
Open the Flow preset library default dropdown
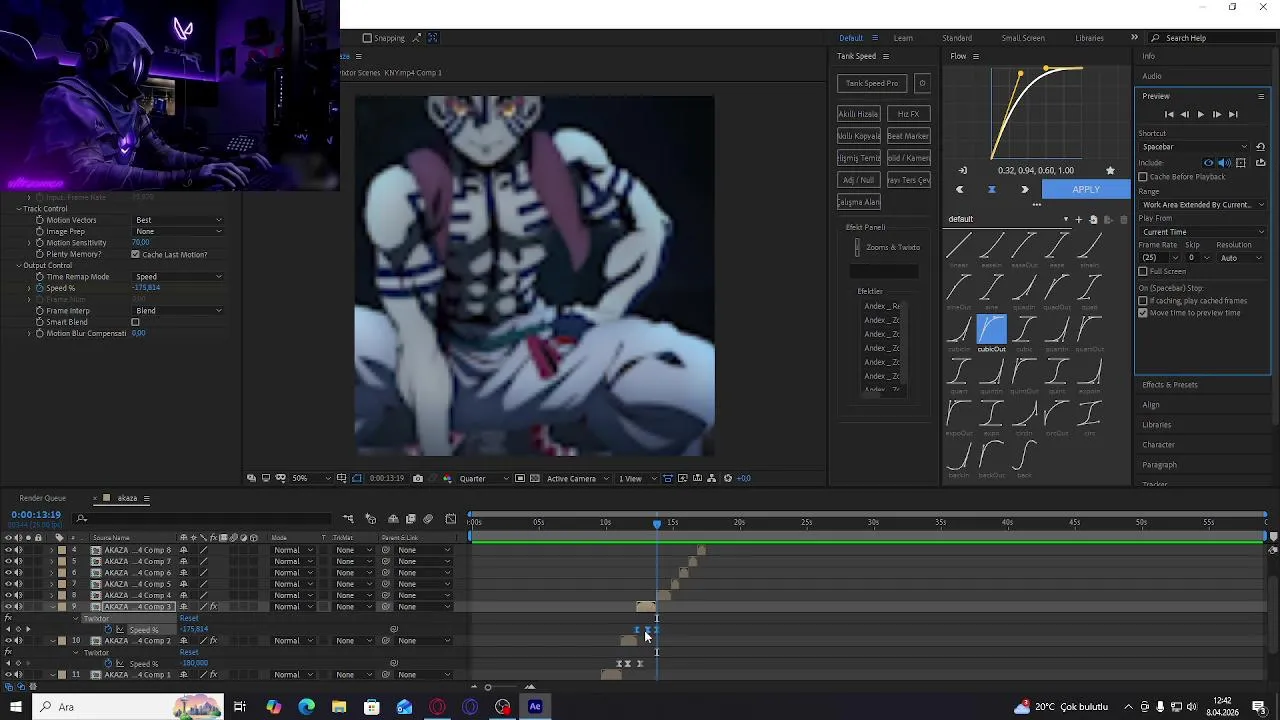point(1007,219)
